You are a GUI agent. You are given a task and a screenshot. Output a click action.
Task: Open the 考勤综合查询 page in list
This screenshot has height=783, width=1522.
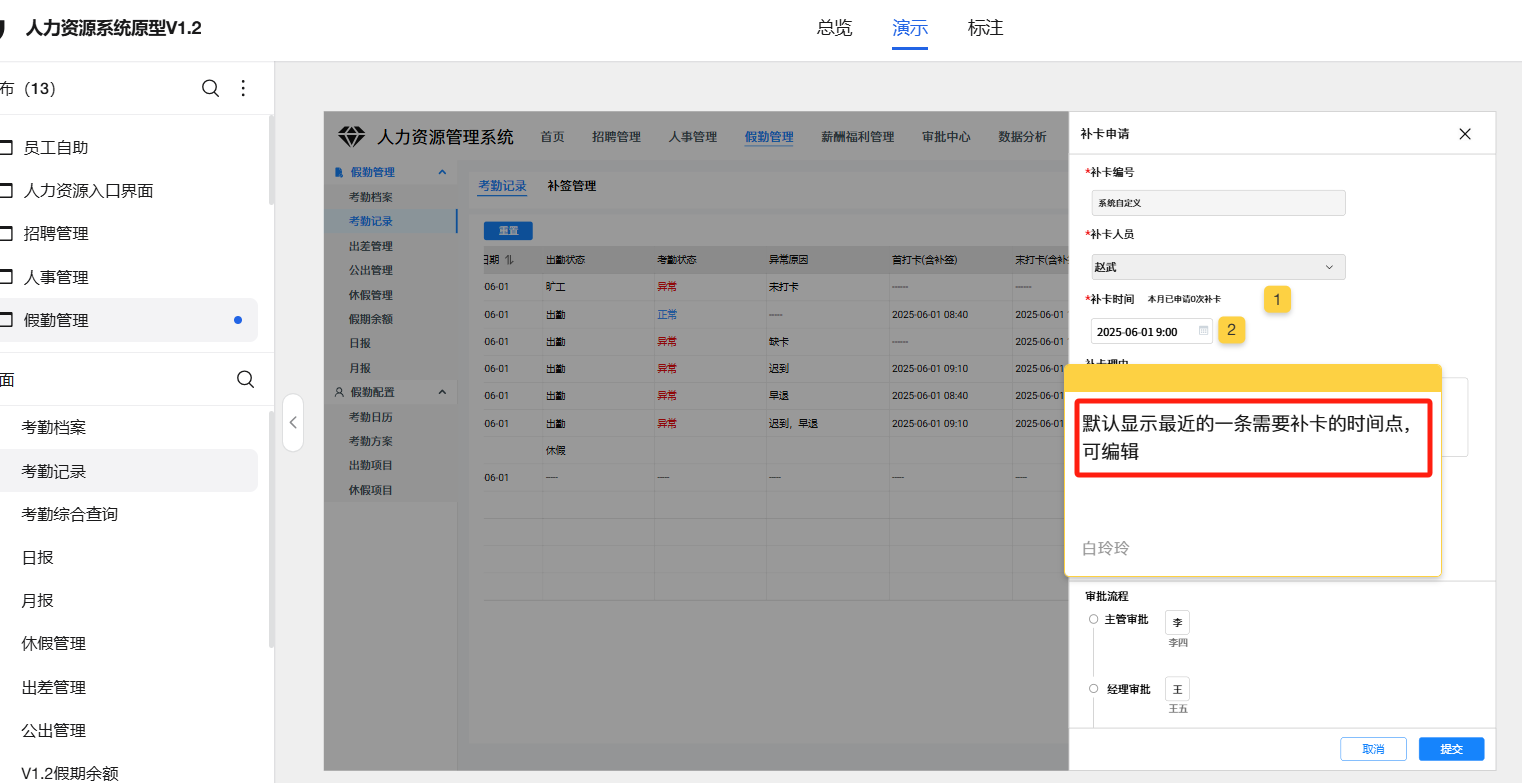coord(70,514)
